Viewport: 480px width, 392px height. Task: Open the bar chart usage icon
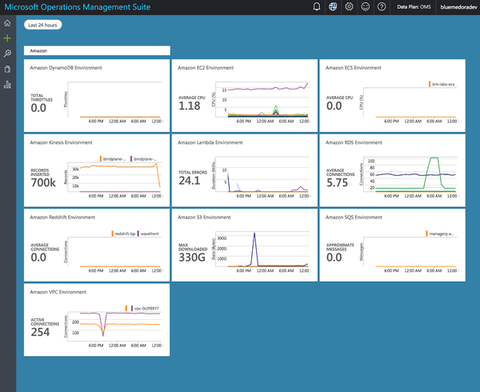(7, 84)
